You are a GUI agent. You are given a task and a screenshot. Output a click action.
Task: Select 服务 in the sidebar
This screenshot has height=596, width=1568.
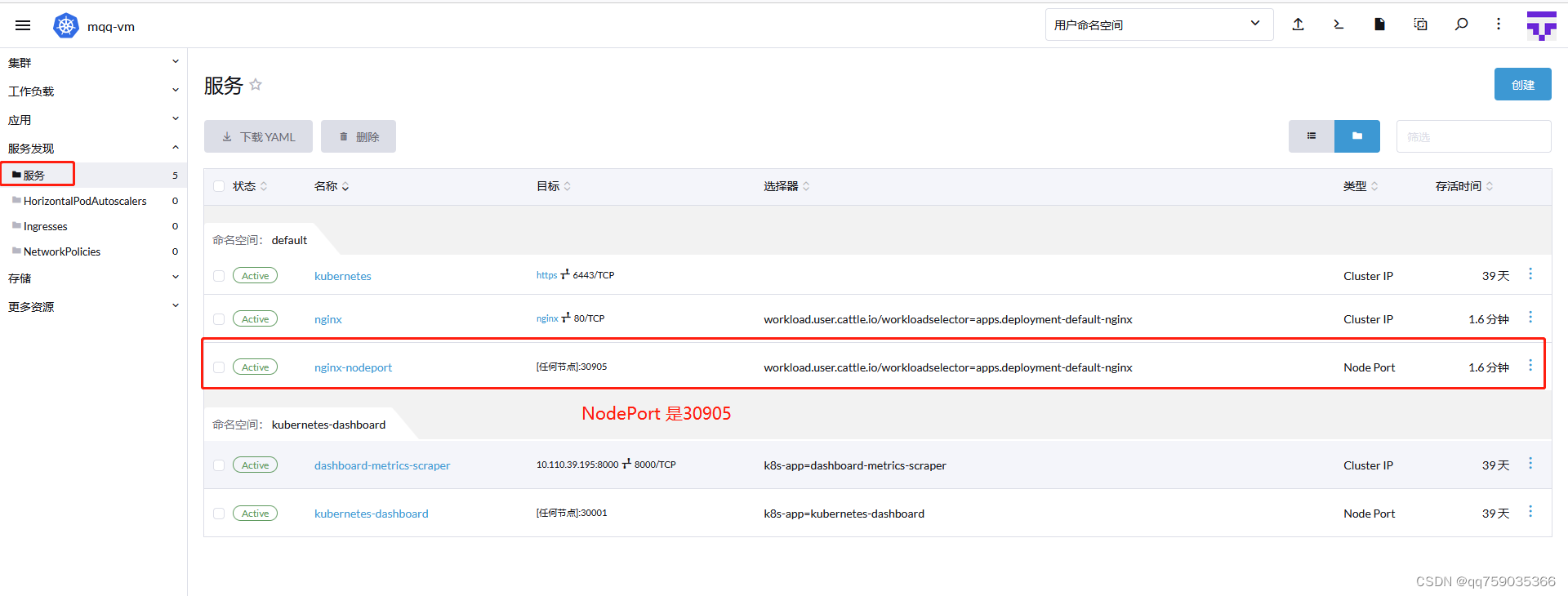(x=93, y=175)
